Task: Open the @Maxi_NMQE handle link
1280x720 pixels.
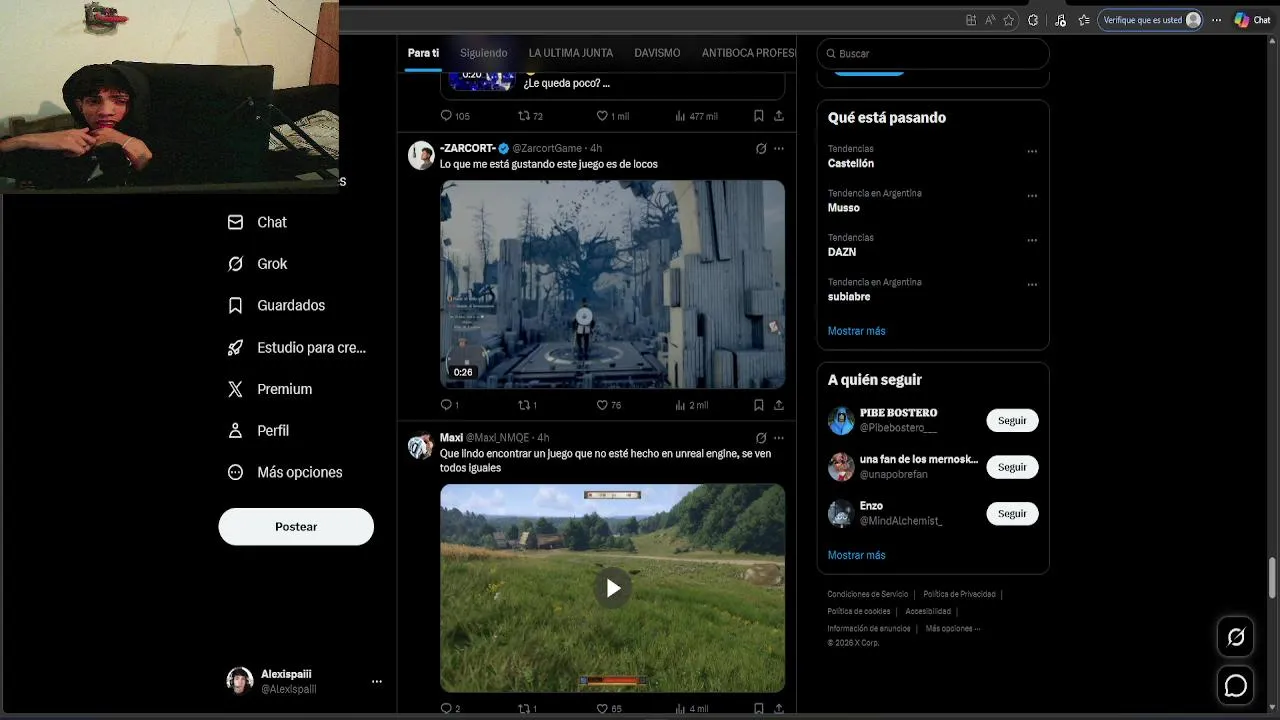Action: tap(497, 437)
